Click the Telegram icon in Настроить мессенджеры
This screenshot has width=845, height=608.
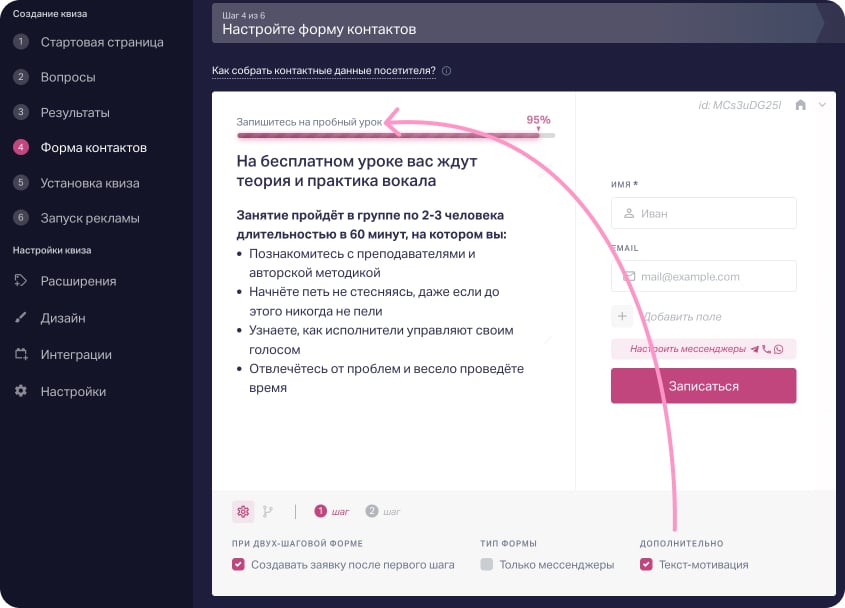pos(754,349)
